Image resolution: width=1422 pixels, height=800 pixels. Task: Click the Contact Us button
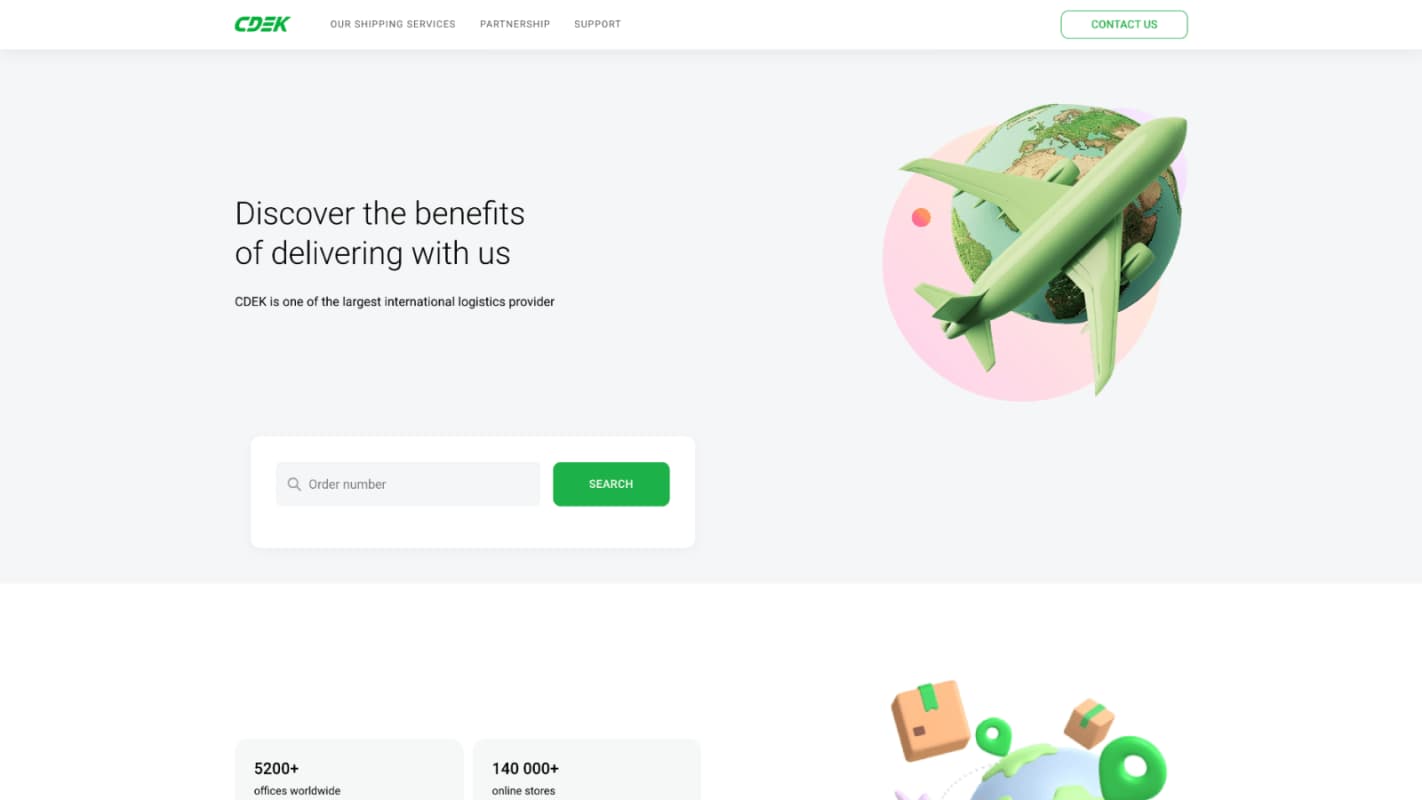[1124, 24]
